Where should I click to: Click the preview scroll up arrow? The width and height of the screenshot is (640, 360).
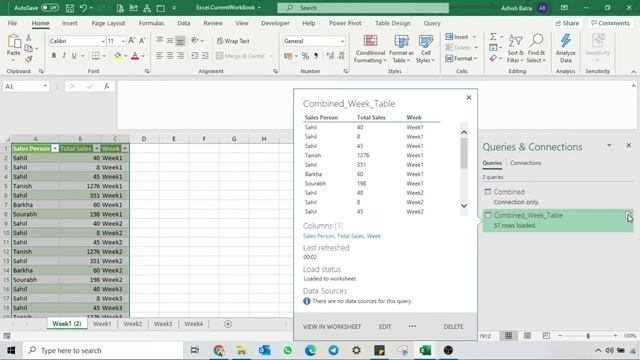(464, 132)
